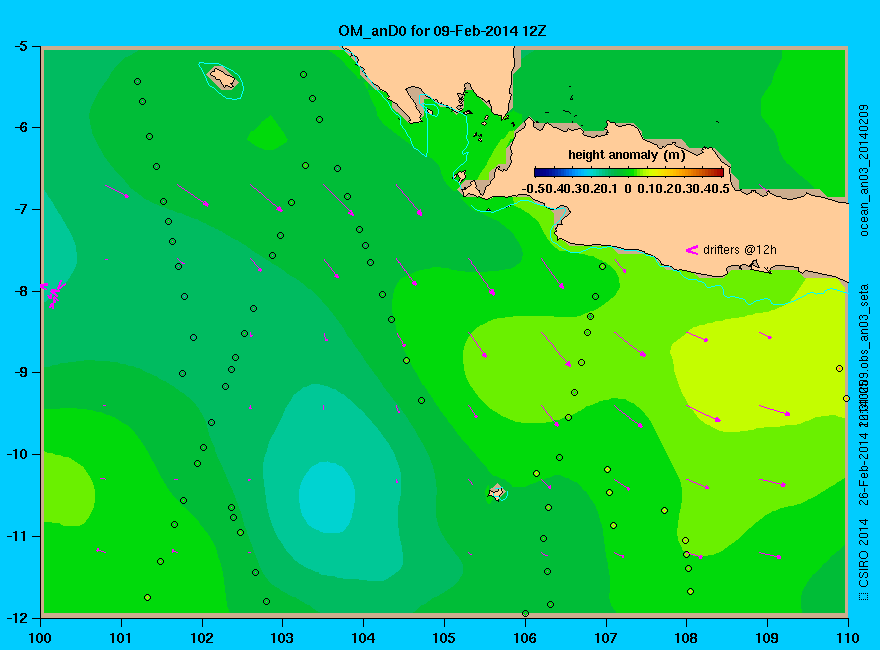Click the yellow observation circle nearest the right edge at latitude -9

[840, 369]
